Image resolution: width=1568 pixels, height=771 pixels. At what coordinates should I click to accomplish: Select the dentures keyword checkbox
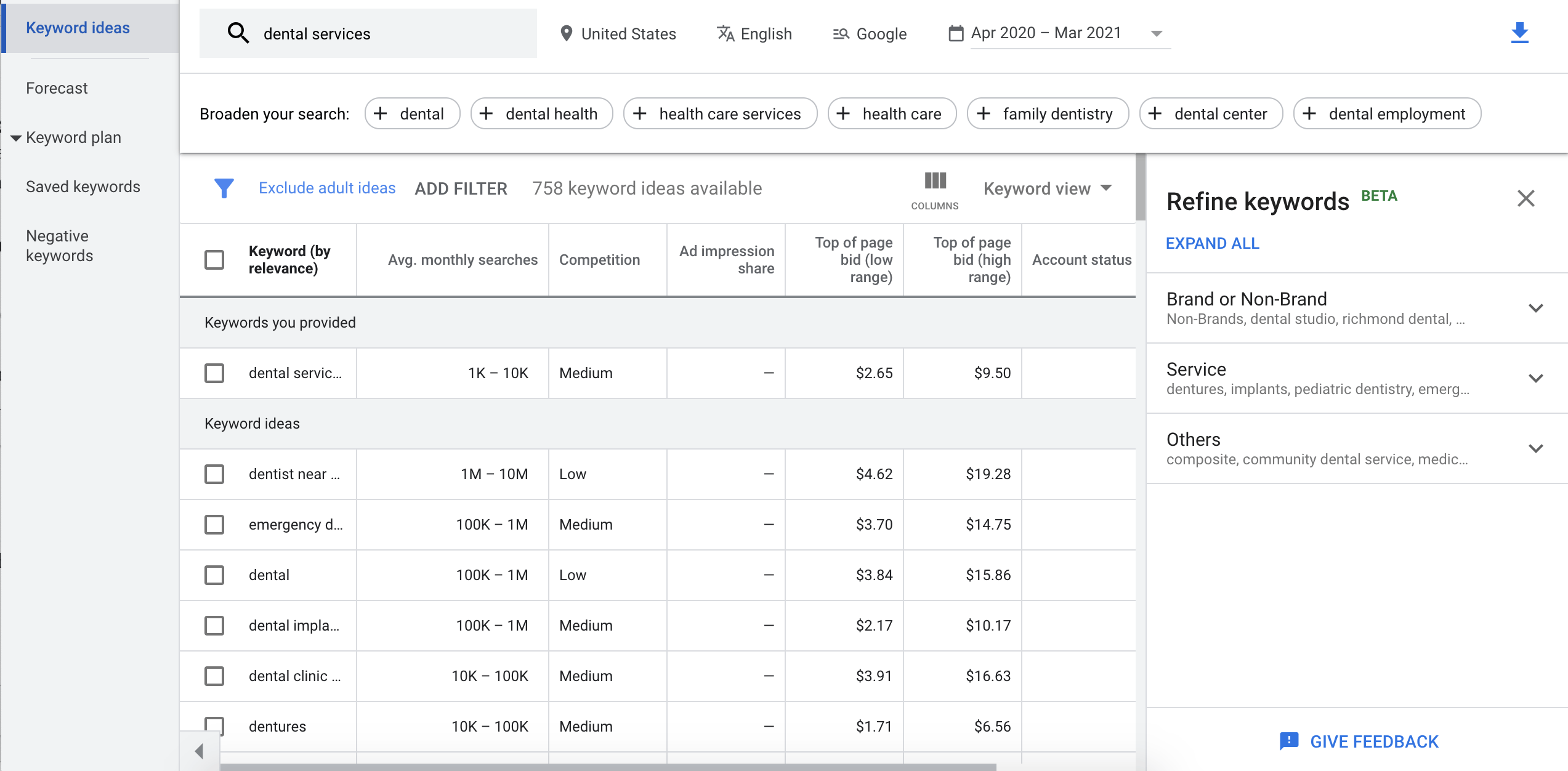(214, 726)
